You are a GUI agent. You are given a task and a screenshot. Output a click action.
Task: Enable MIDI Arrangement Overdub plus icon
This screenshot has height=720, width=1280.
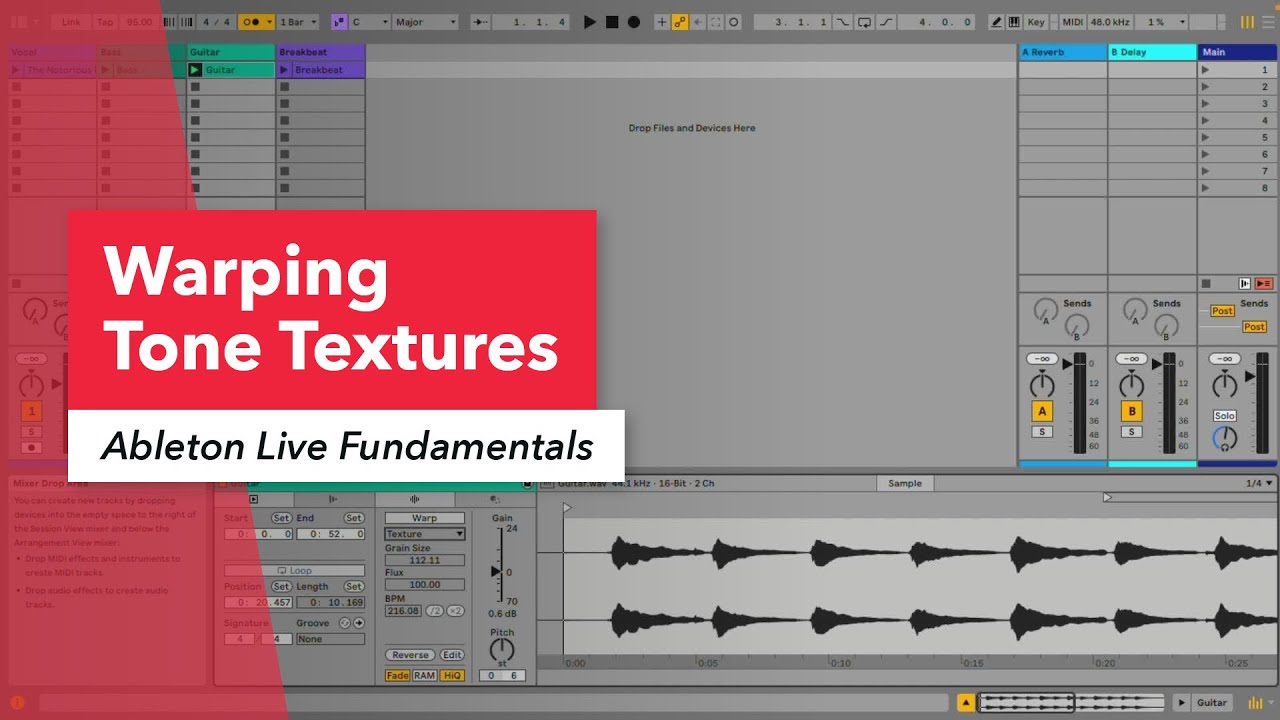[661, 22]
